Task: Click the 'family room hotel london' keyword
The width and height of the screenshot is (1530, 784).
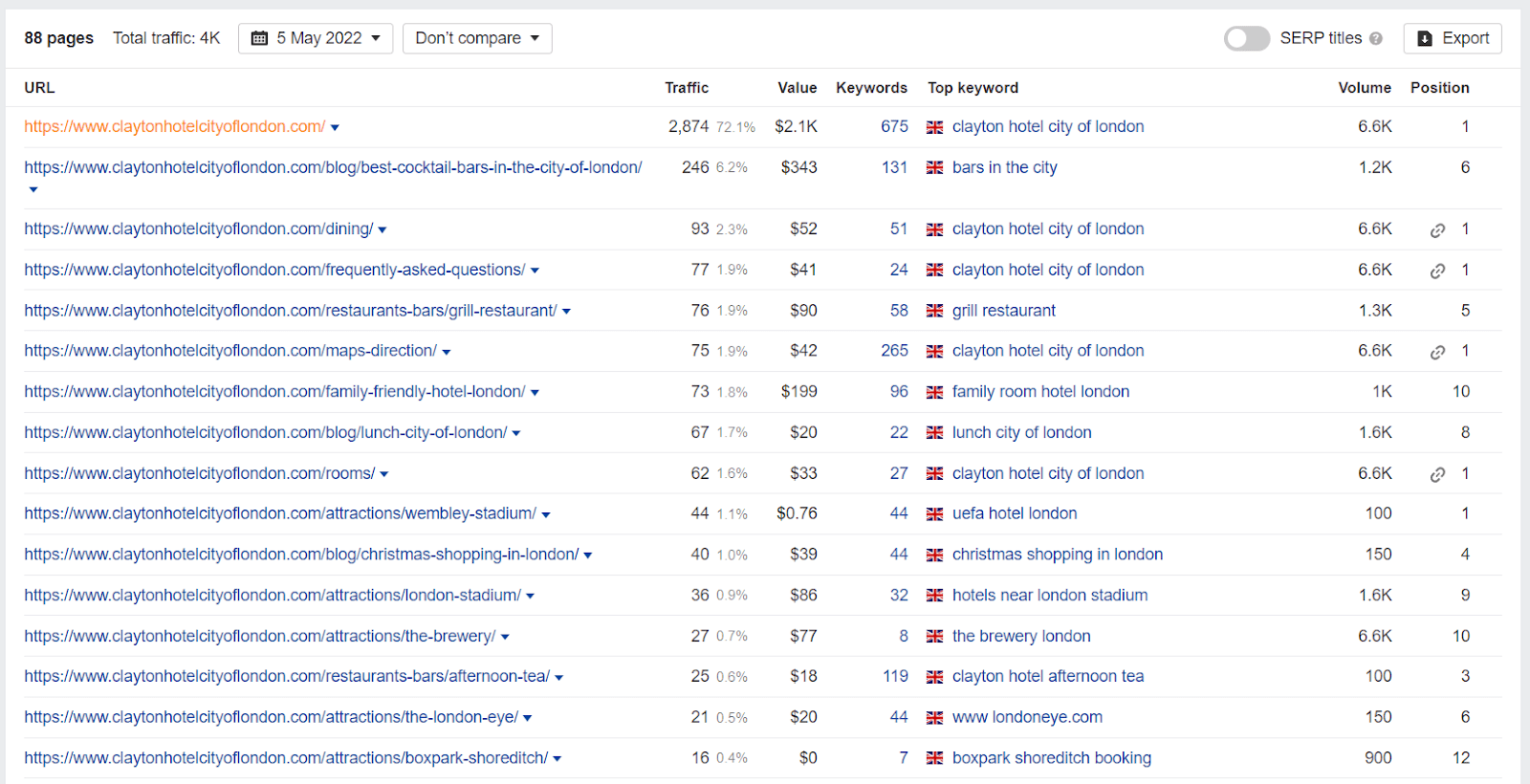Action: tap(1040, 391)
